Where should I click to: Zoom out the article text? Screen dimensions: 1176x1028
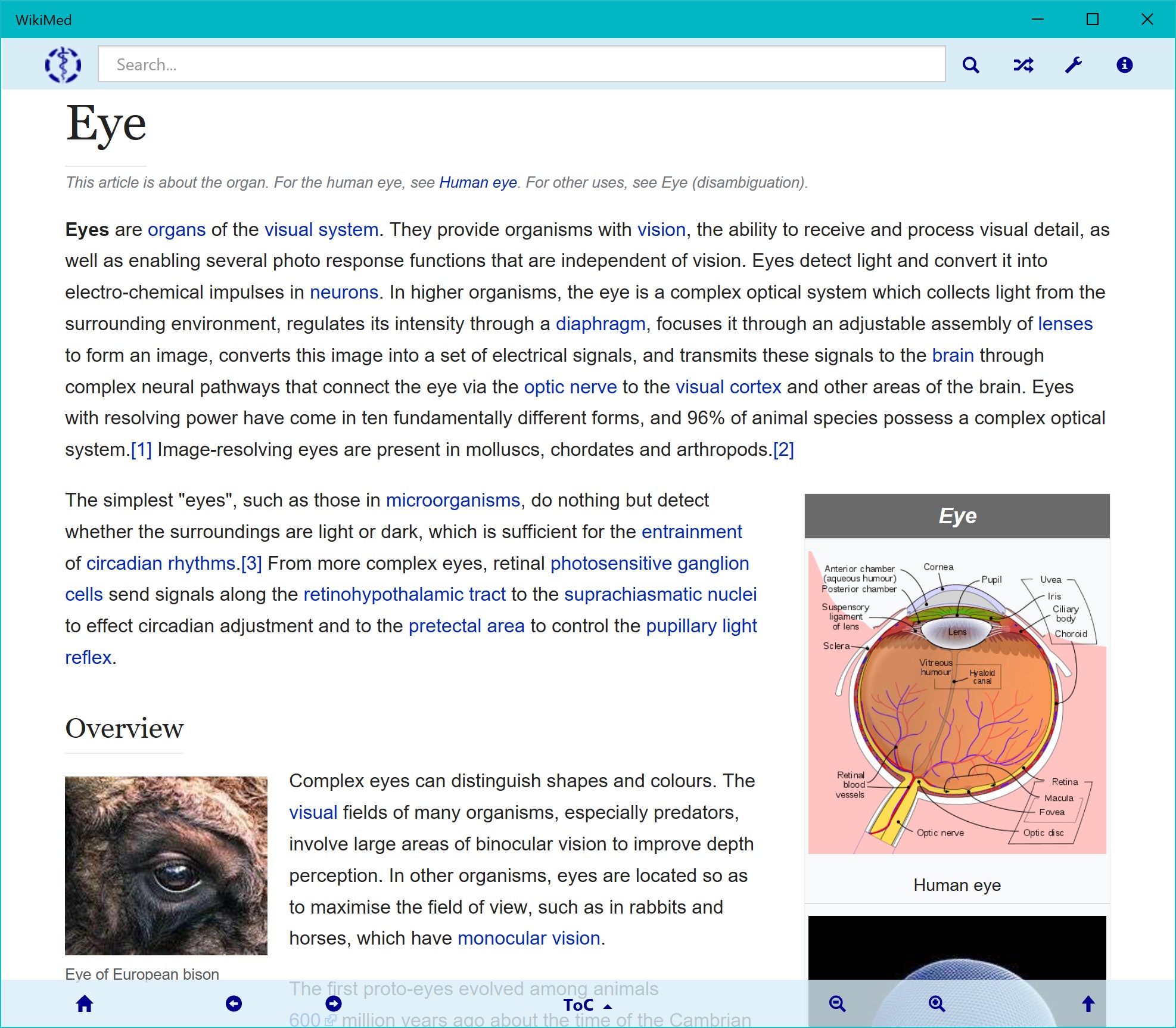pyautogui.click(x=837, y=1004)
